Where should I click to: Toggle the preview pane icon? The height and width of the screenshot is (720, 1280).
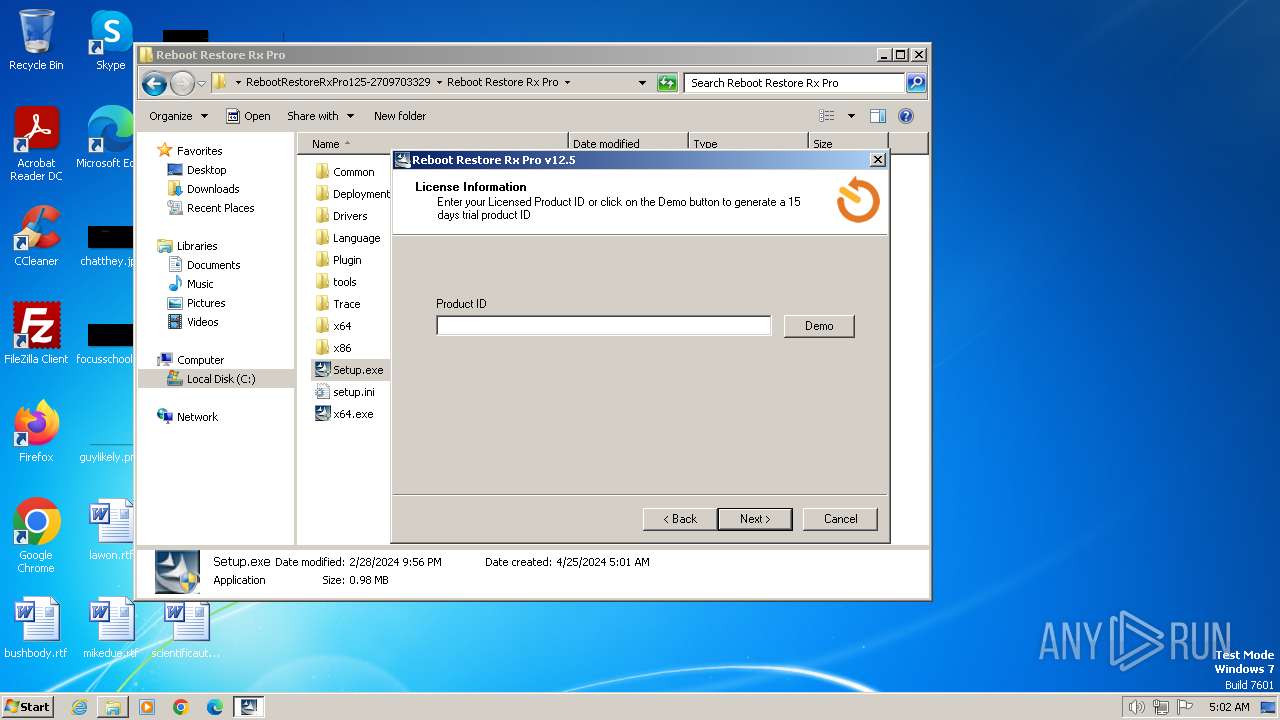tap(877, 116)
